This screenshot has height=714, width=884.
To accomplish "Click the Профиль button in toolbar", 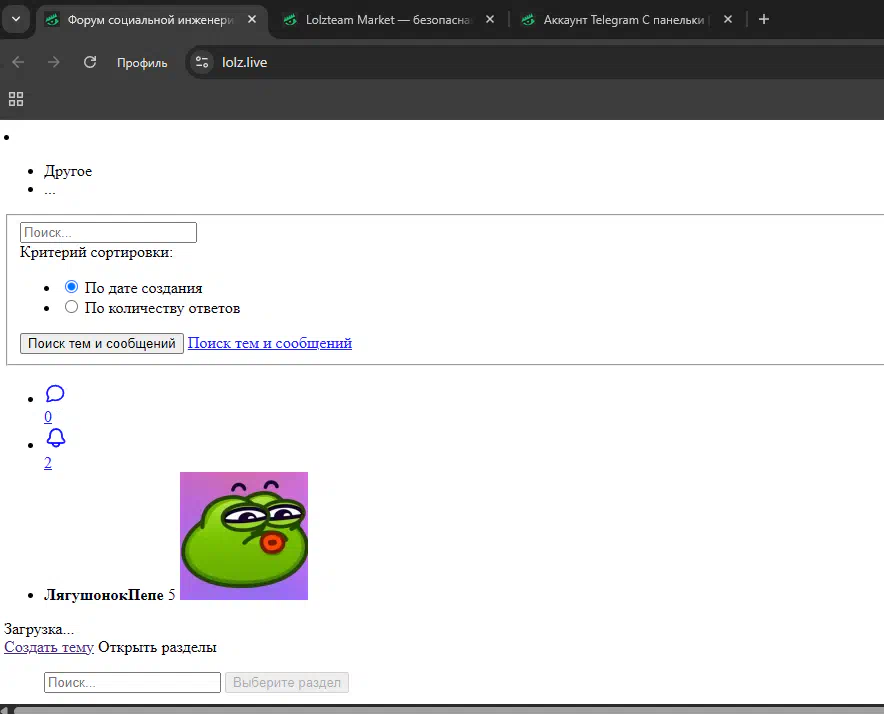I will pos(142,63).
